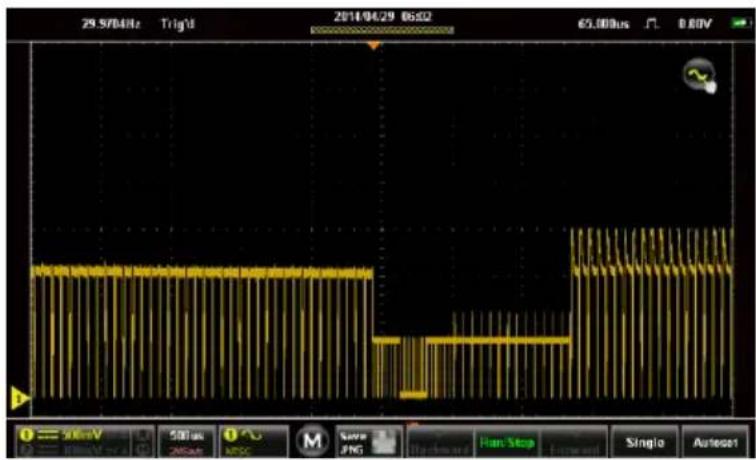Open the channel 1 vertical scale settings

click(x=85, y=441)
